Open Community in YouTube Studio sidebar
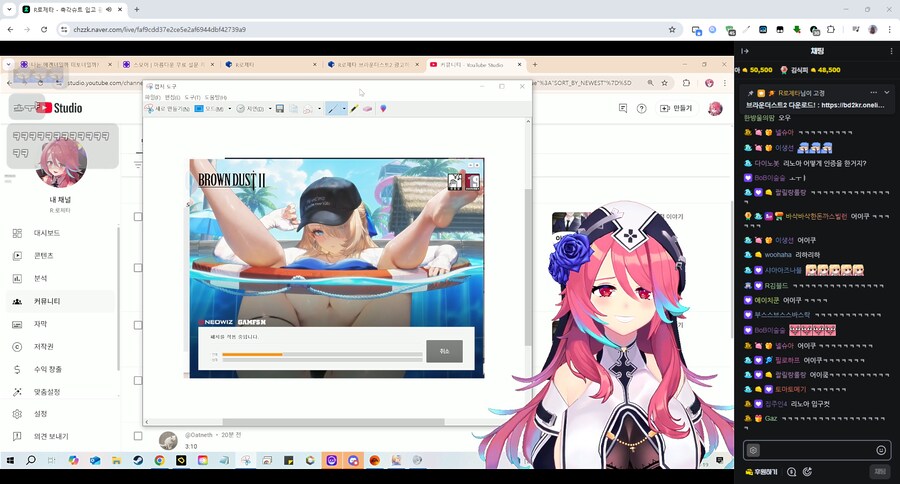Screen dimensions: 900x484 point(60,301)
